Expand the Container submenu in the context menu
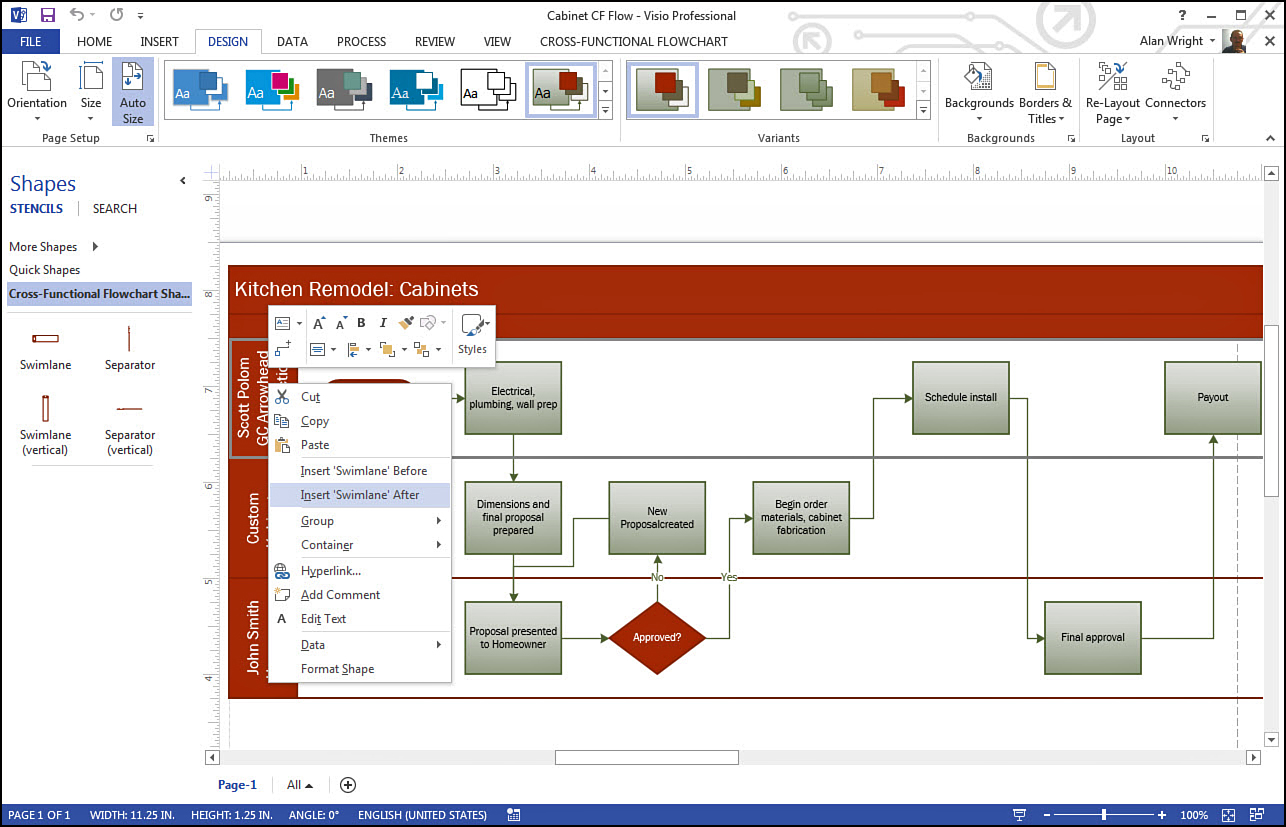Screen dimensions: 1286x827 [x=439, y=545]
